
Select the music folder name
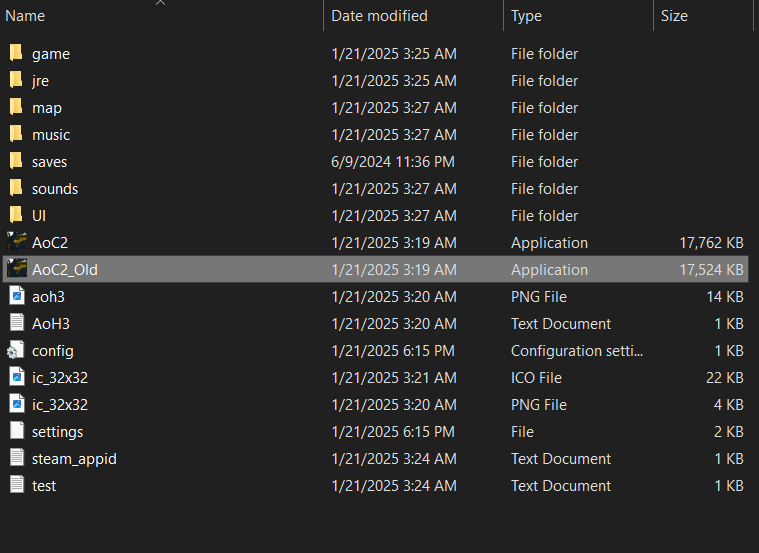pos(51,134)
